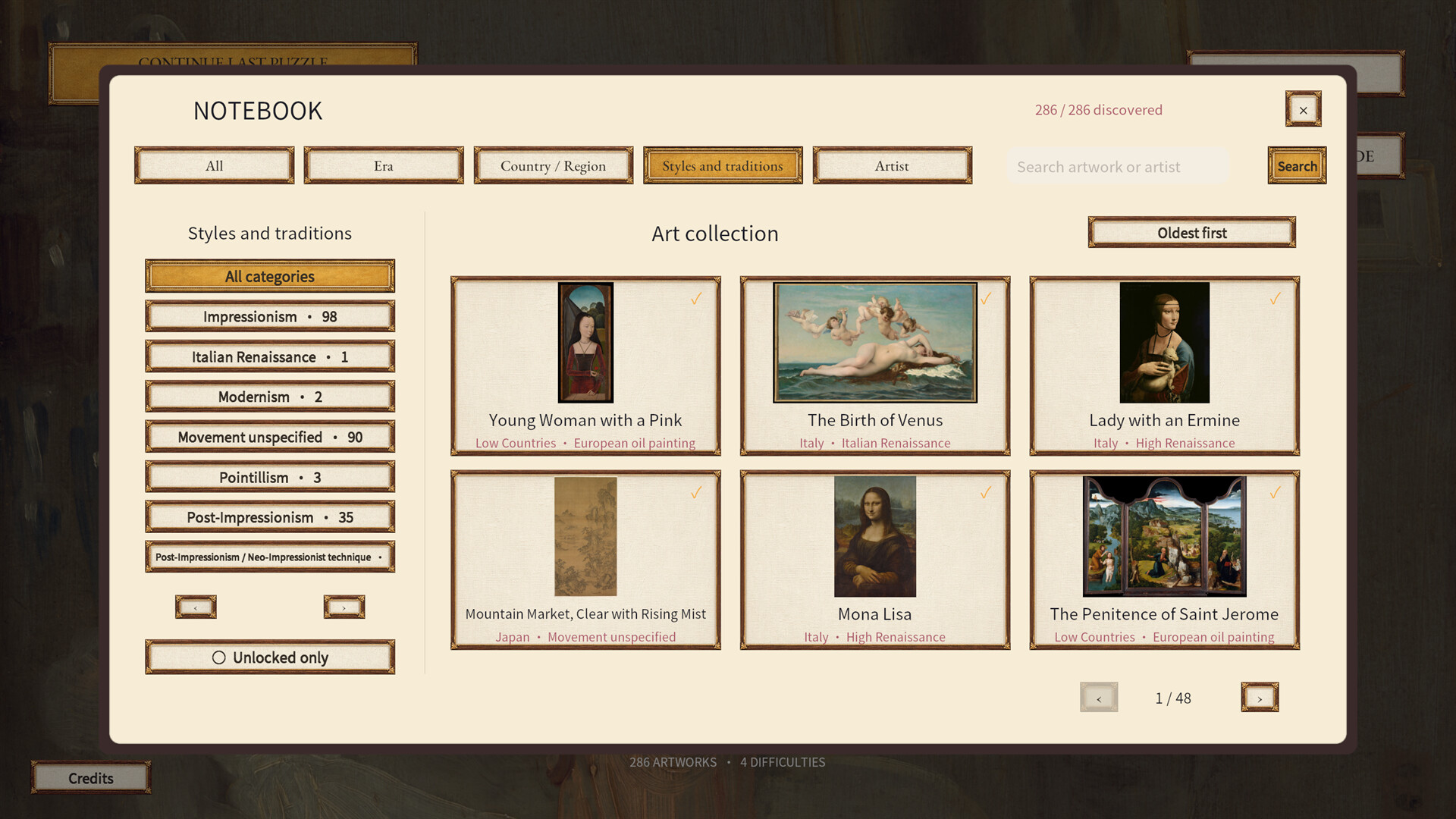
Task: Go to next art collection page
Action: pyautogui.click(x=1260, y=698)
